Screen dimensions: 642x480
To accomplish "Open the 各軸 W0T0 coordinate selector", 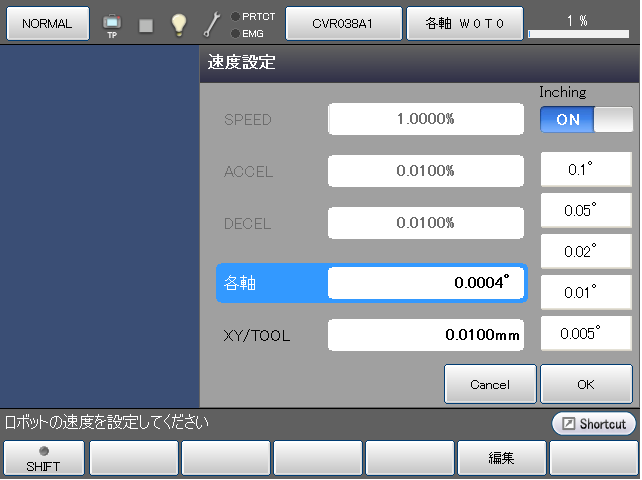I will pos(464,23).
